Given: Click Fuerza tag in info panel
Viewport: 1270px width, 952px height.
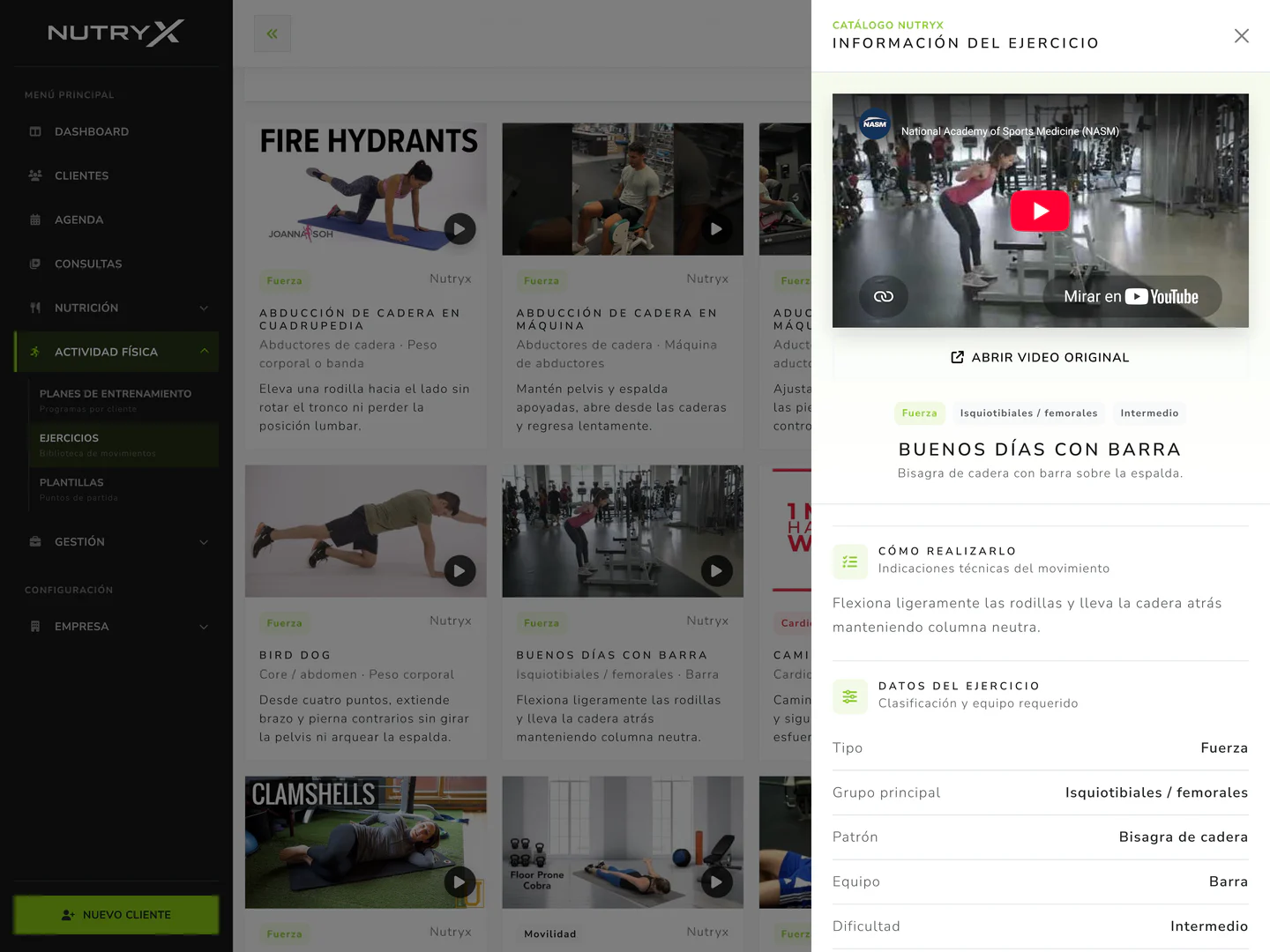Looking at the screenshot, I should click(920, 413).
